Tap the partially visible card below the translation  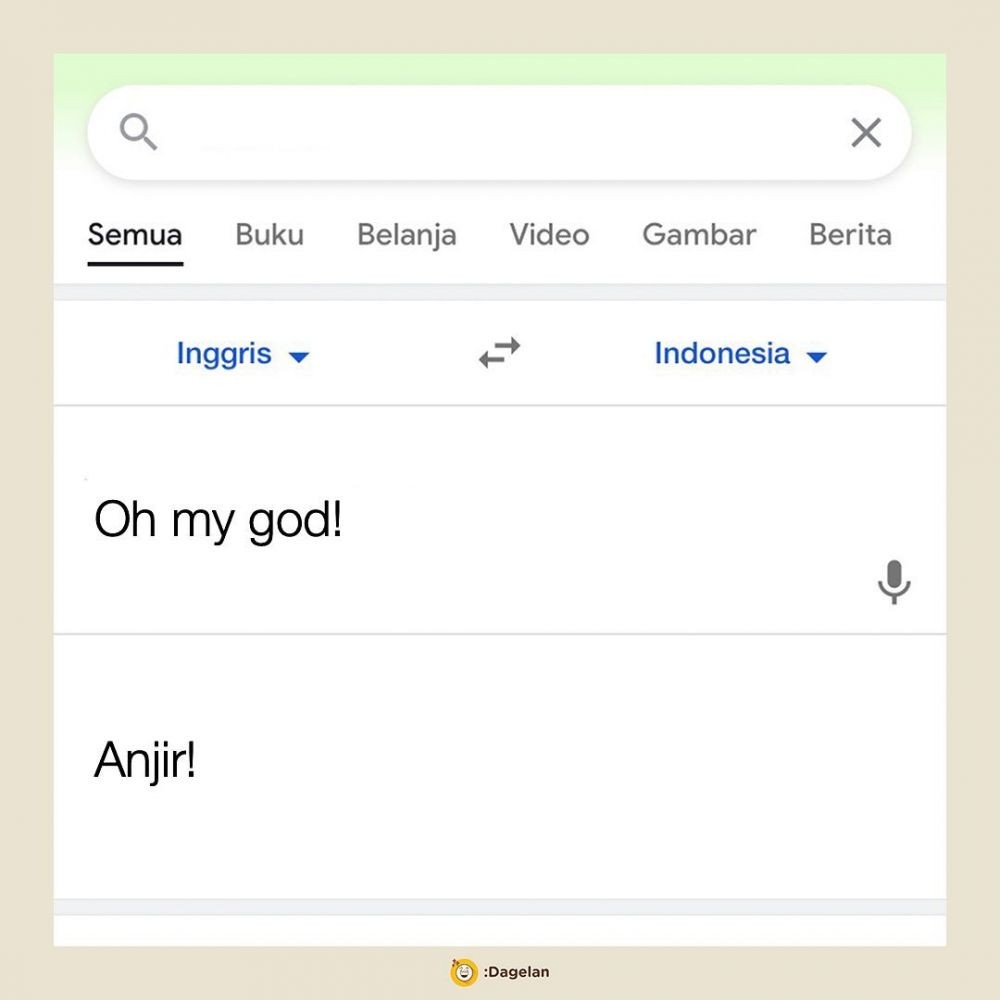(500, 931)
